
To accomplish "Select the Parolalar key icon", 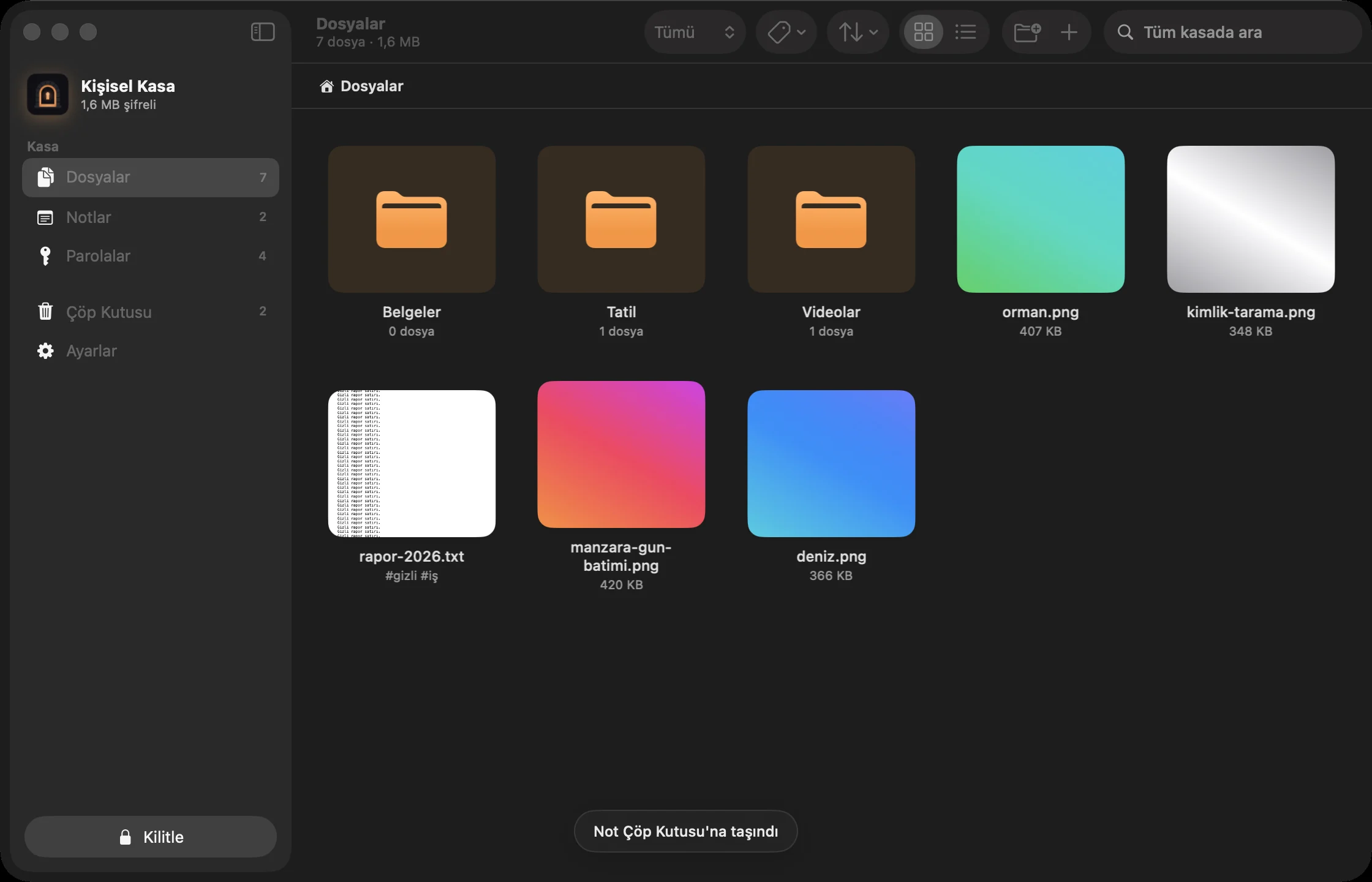I will point(45,256).
